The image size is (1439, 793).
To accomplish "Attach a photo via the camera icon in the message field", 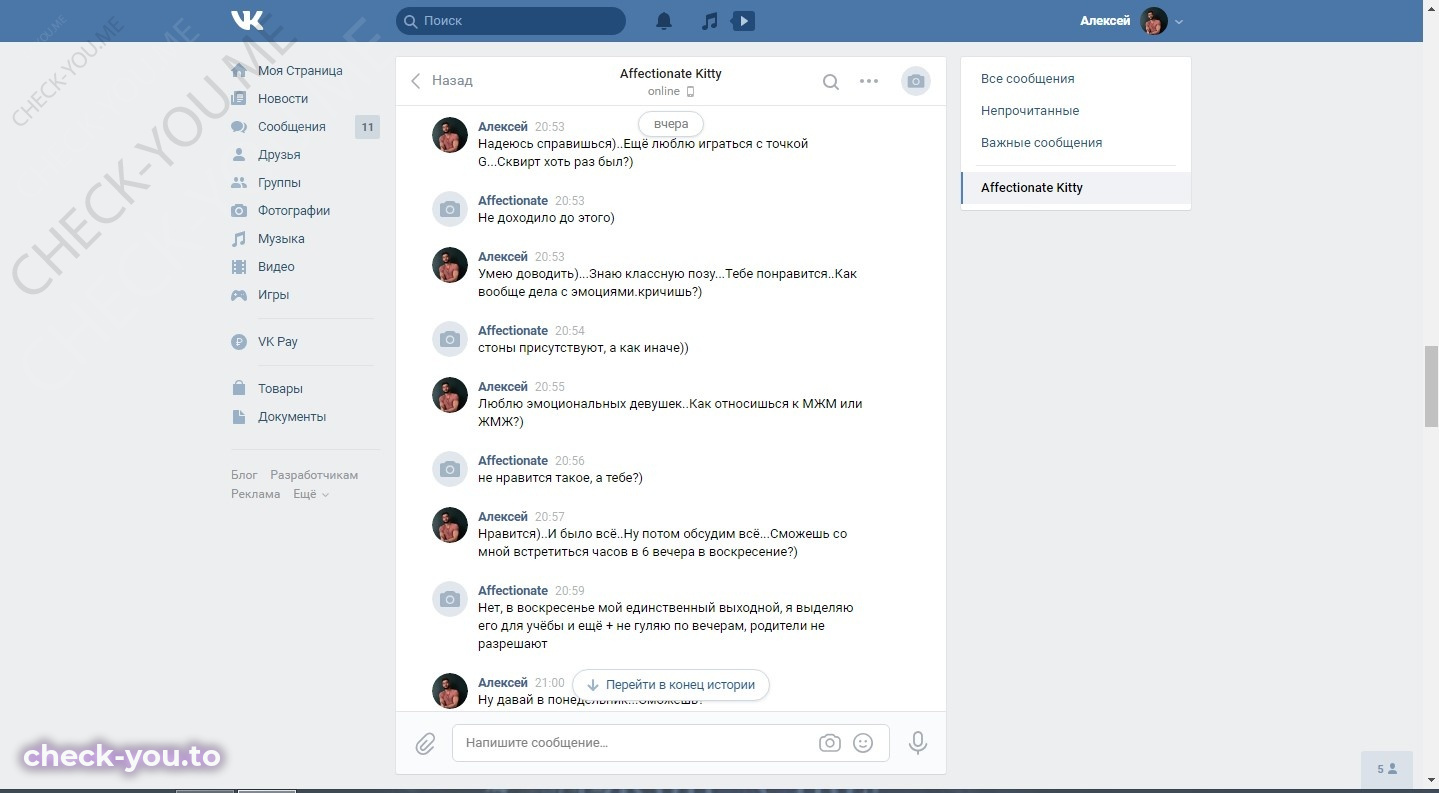I will click(x=829, y=743).
